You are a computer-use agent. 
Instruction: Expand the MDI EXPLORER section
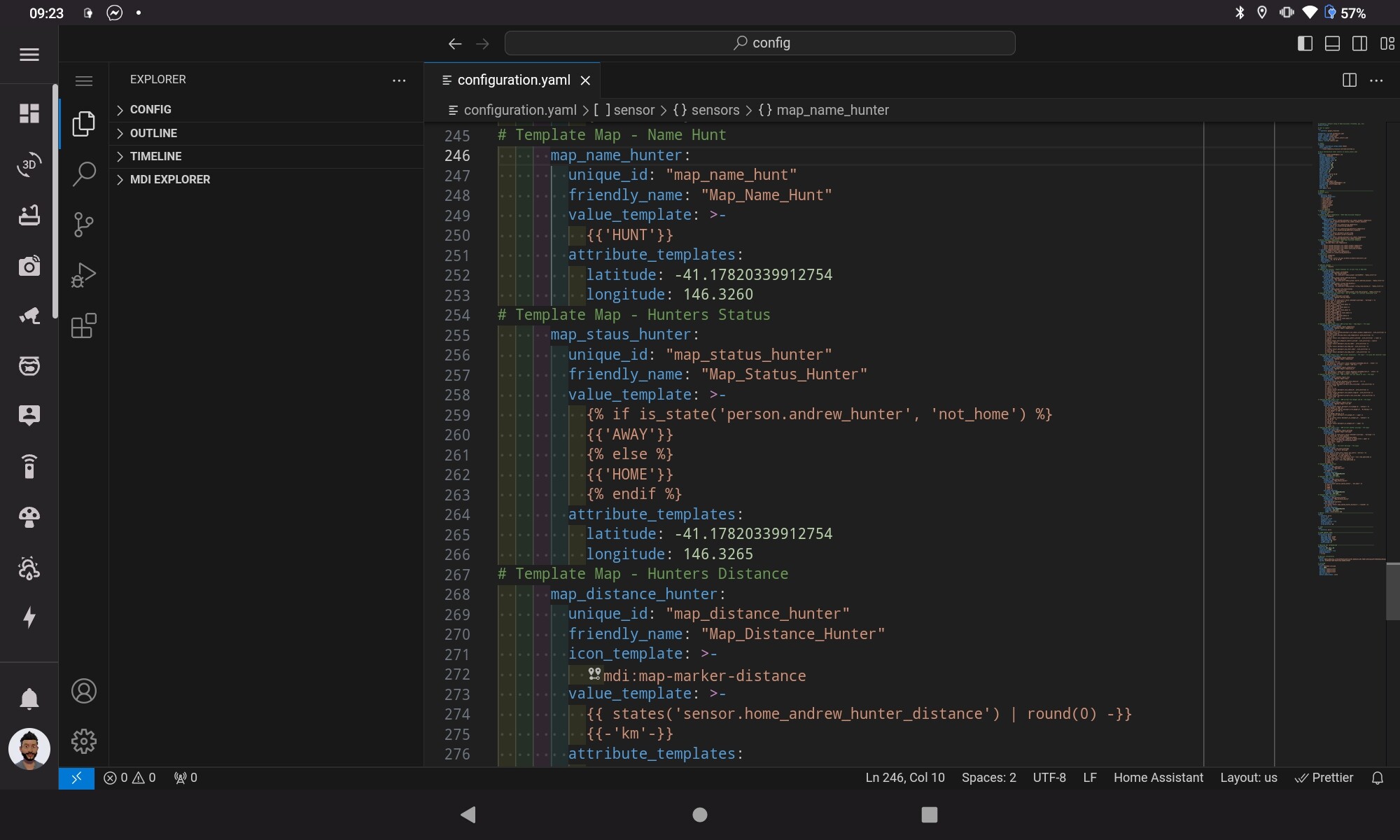coord(169,180)
